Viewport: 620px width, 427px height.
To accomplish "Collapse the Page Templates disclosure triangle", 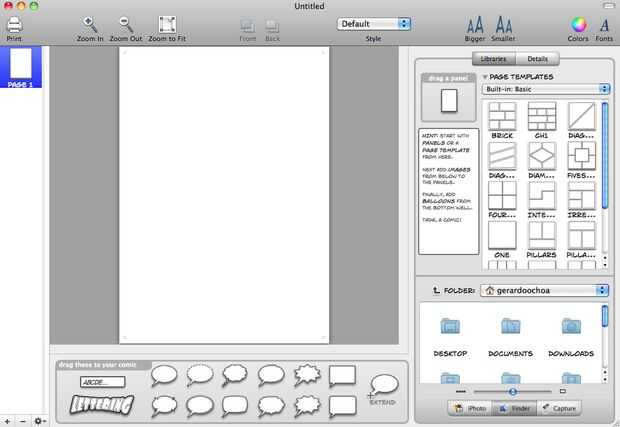I will 484,77.
